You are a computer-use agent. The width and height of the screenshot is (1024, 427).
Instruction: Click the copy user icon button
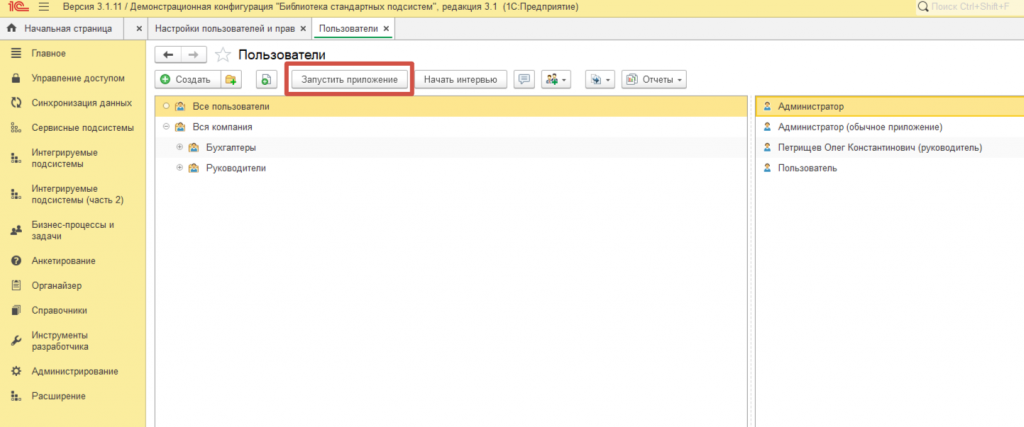pyautogui.click(x=266, y=80)
